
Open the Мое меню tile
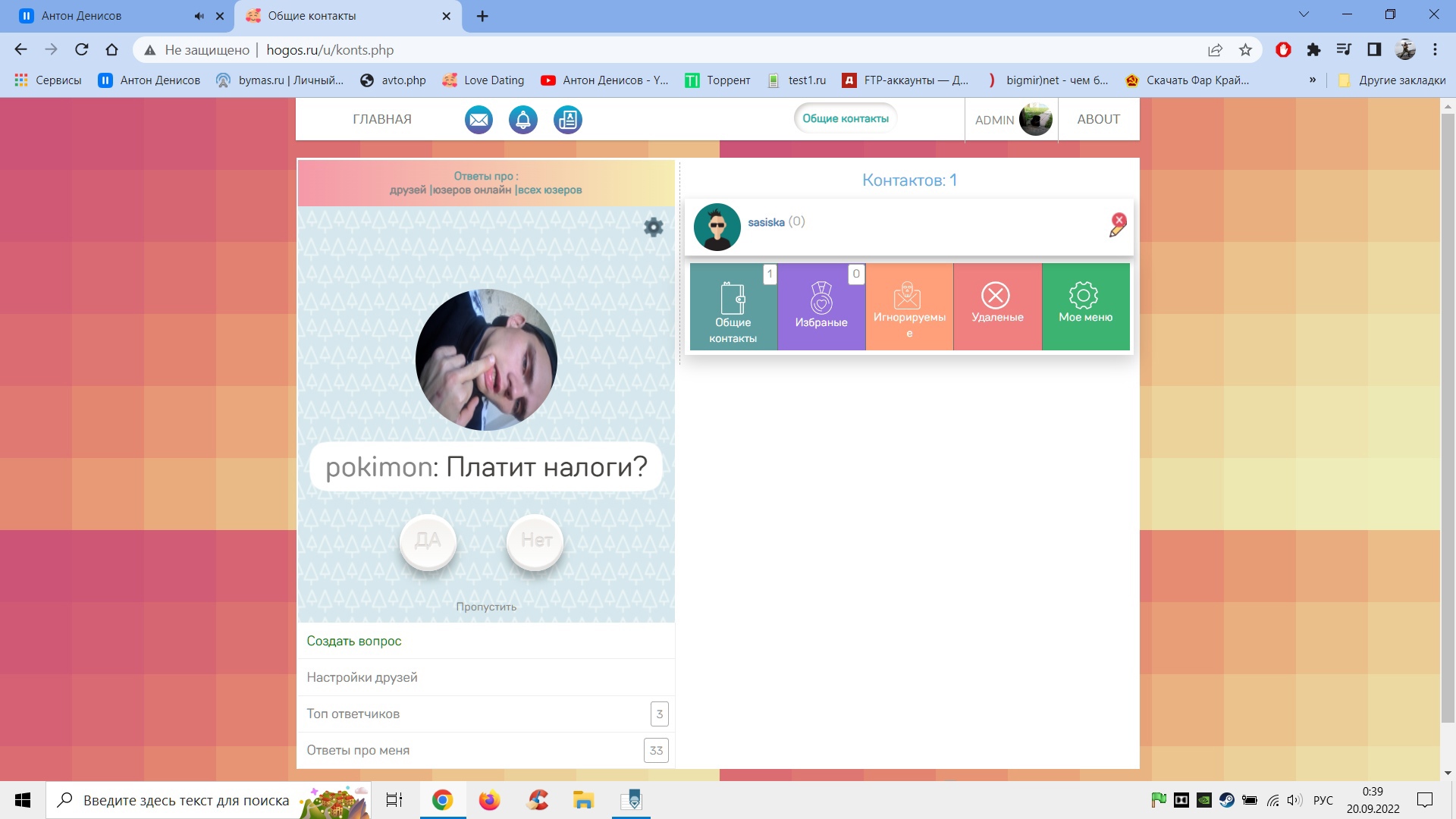pos(1085,306)
